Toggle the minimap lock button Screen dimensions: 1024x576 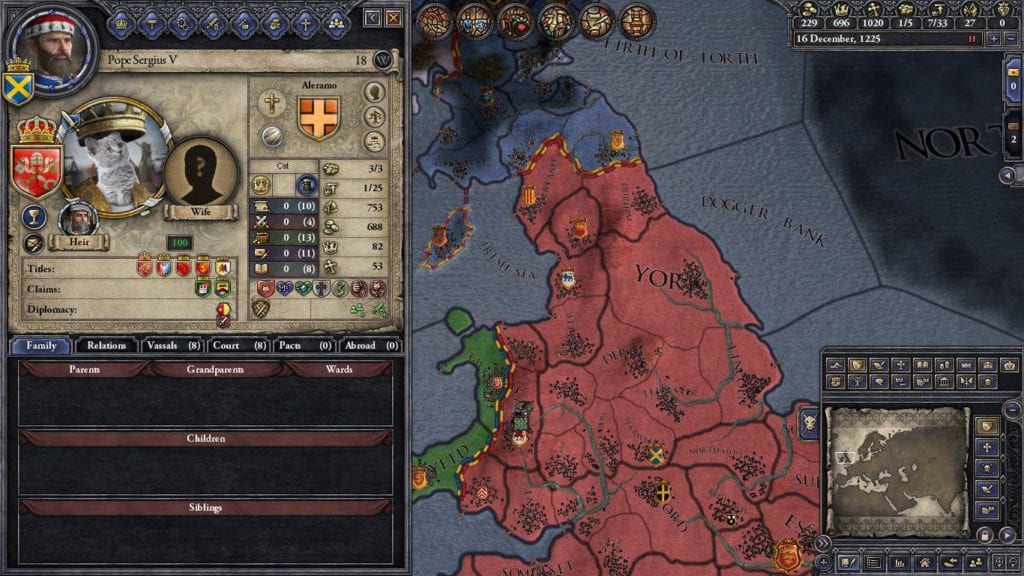pyautogui.click(x=985, y=536)
